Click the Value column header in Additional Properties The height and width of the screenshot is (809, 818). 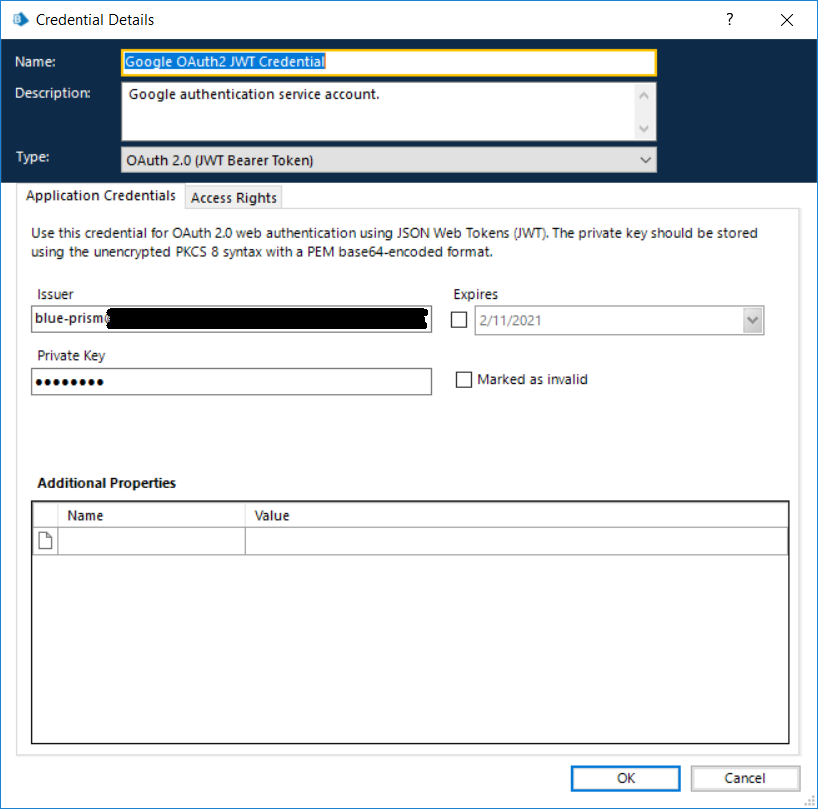pyautogui.click(x=516, y=515)
